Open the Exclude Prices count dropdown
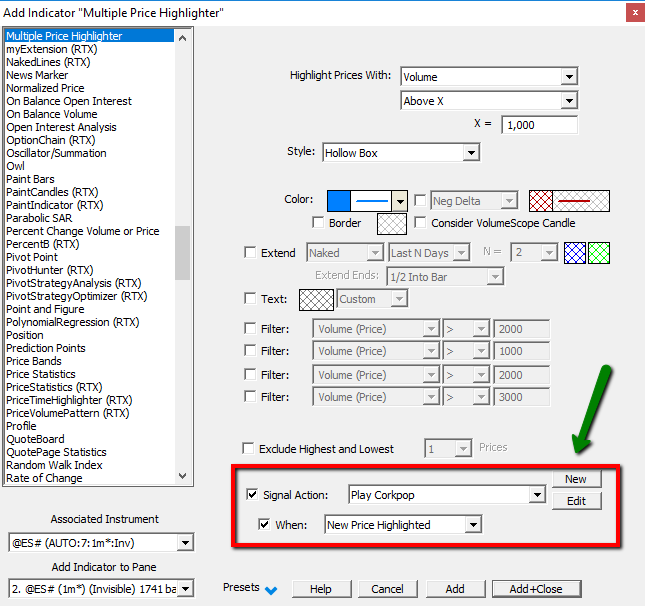The height and width of the screenshot is (606, 645). click(463, 448)
